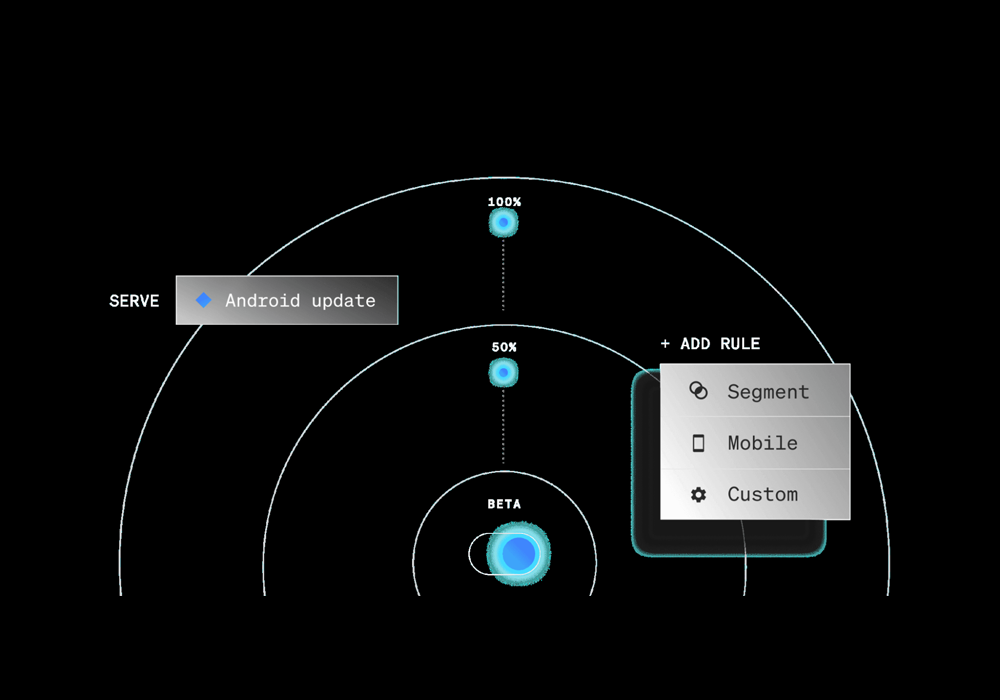Click the + ADD RULE button

click(x=710, y=344)
